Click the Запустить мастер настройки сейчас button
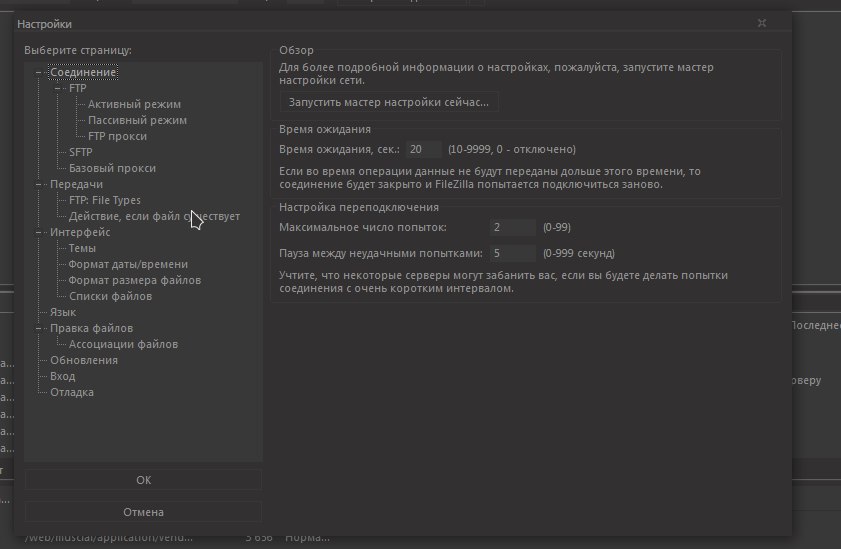841x549 pixels. tap(389, 102)
